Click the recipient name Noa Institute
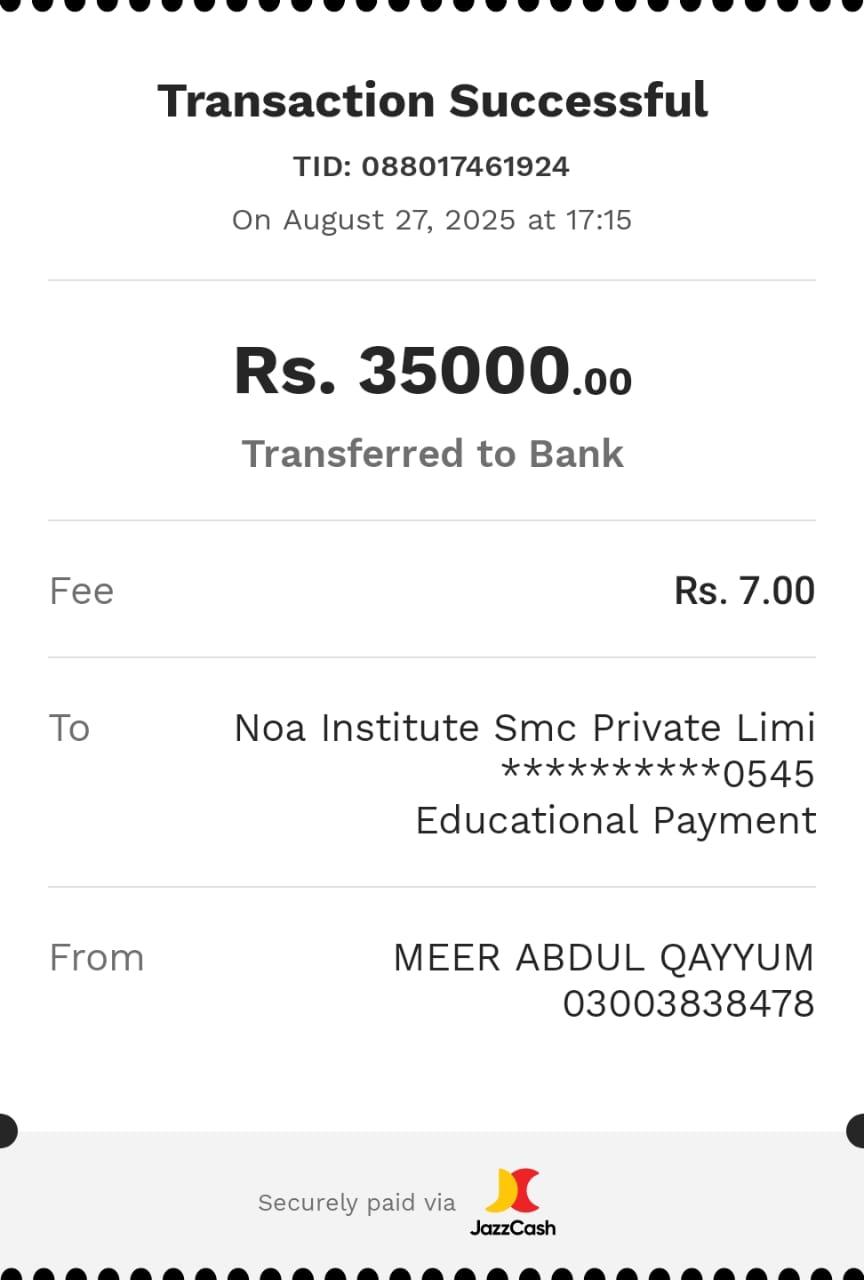Image resolution: width=864 pixels, height=1280 pixels. click(x=524, y=728)
